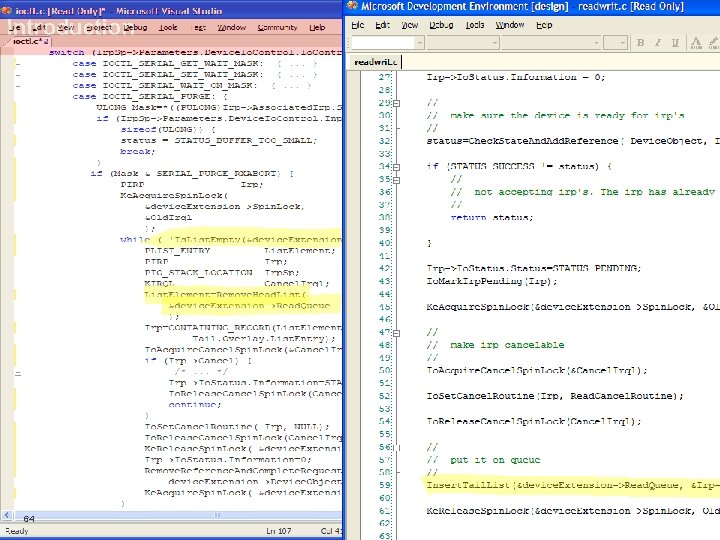Screen dimensions: 720x540
Task: Open Edit menu in the Visual Studio window
Action: pyautogui.click(x=39, y=28)
